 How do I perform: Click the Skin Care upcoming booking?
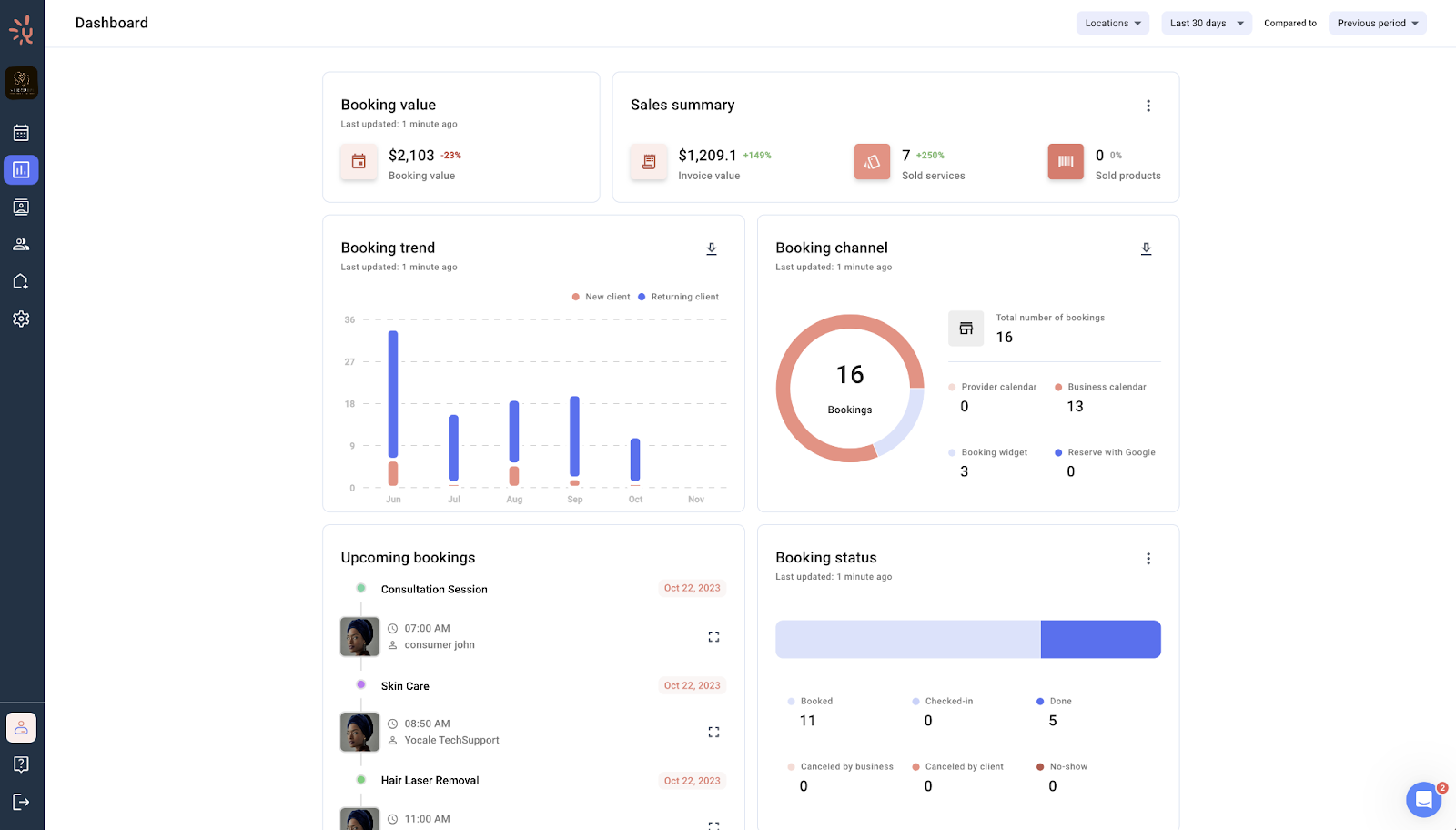click(x=405, y=686)
